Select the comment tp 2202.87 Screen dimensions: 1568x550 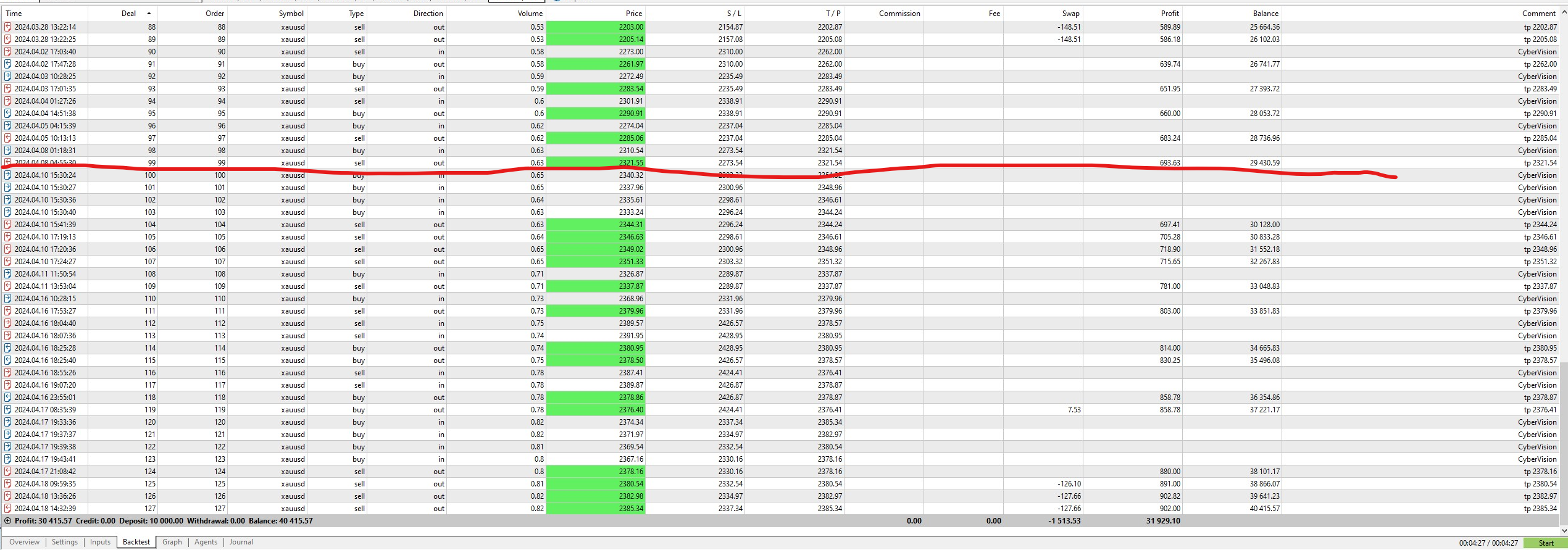coord(1540,27)
